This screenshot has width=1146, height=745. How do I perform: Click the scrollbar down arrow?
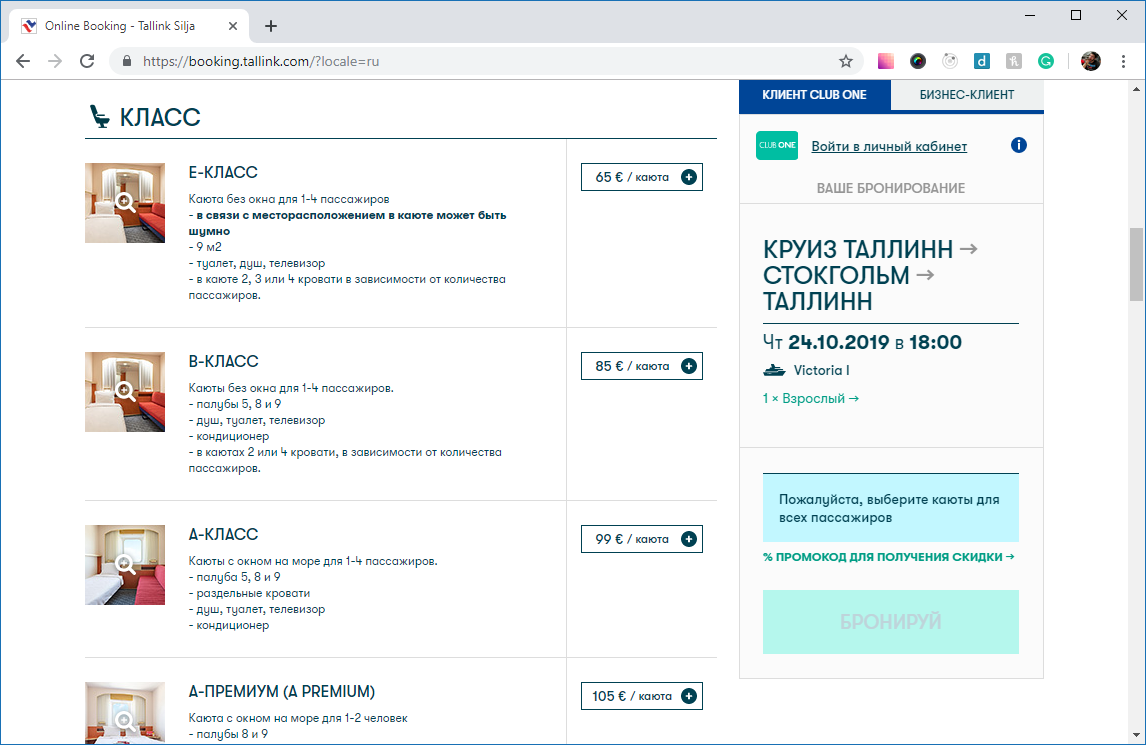point(1136,735)
